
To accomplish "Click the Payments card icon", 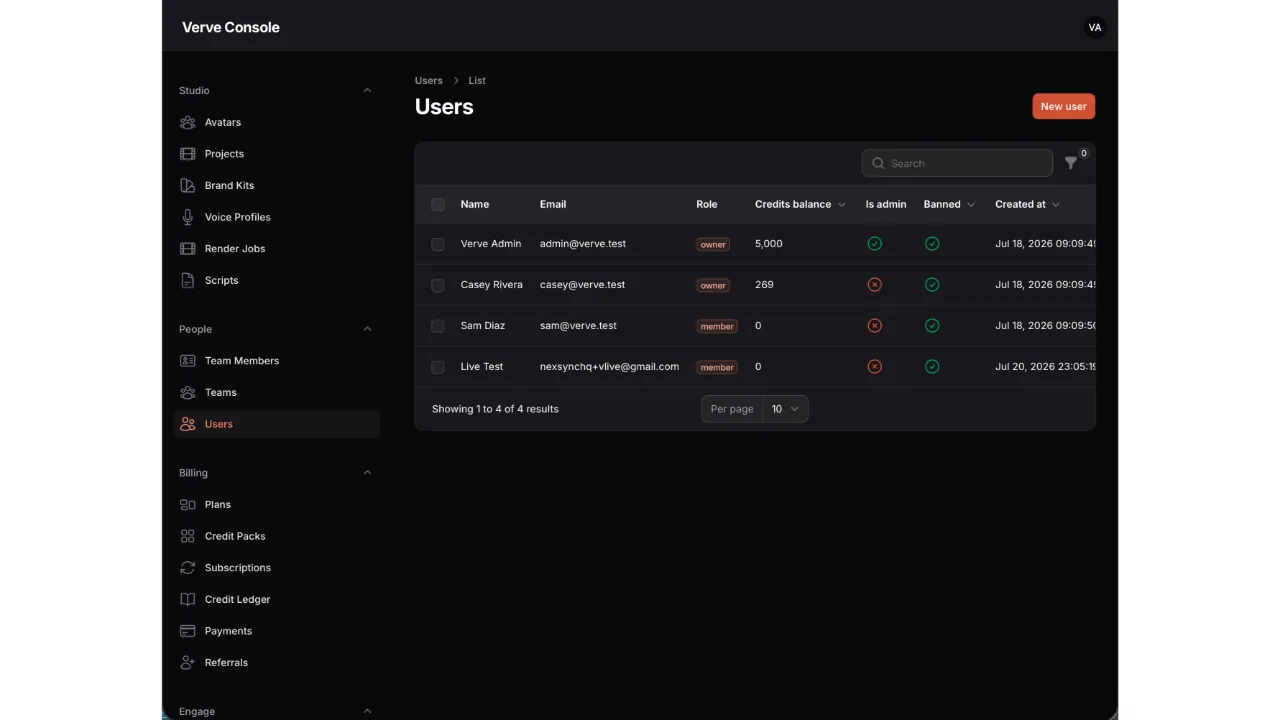I will pos(187,631).
